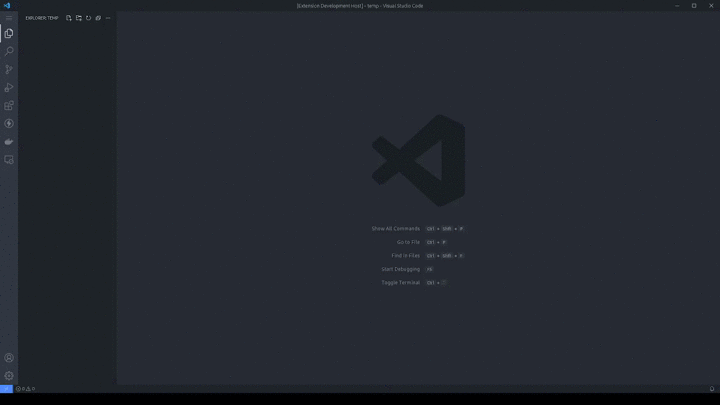Open the lightning bolt activity bar view

pos(9,124)
